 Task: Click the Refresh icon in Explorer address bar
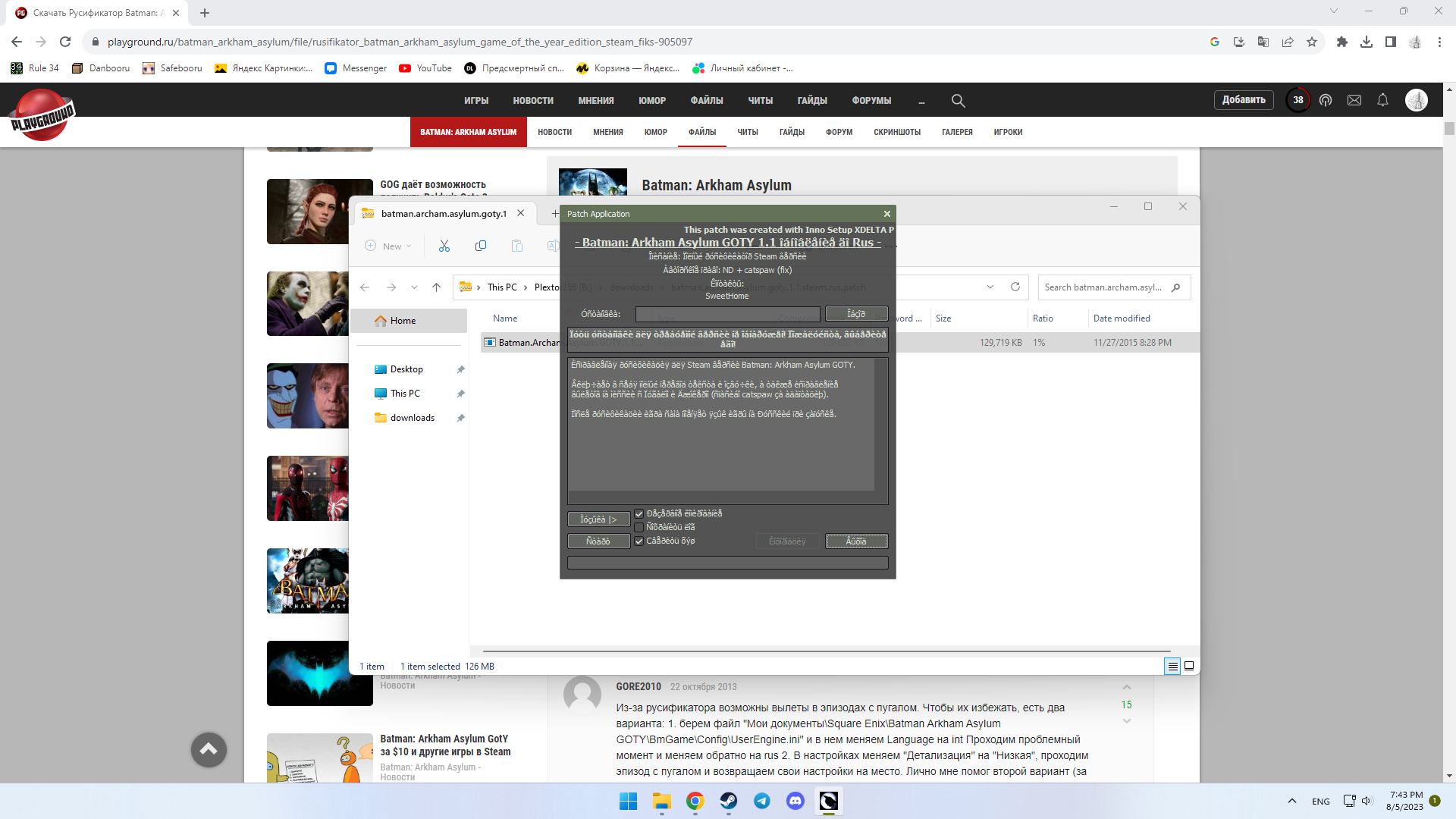tap(1015, 287)
